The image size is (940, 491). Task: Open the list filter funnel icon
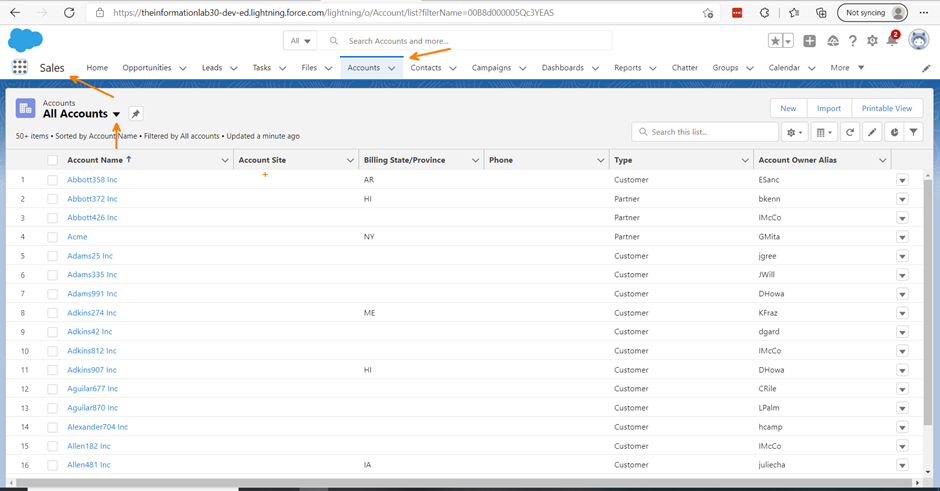(x=914, y=132)
